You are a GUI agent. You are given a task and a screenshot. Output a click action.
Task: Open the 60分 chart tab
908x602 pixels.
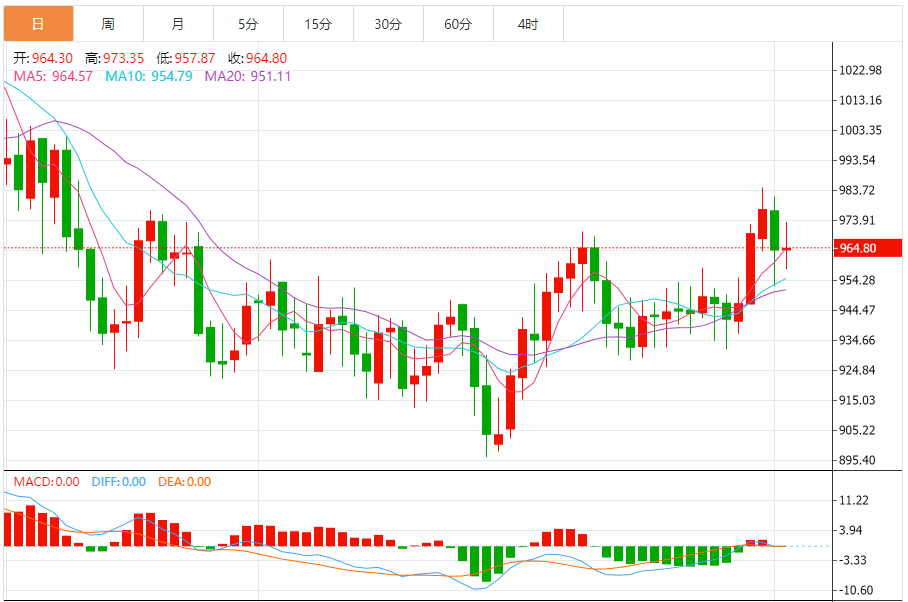coord(459,24)
